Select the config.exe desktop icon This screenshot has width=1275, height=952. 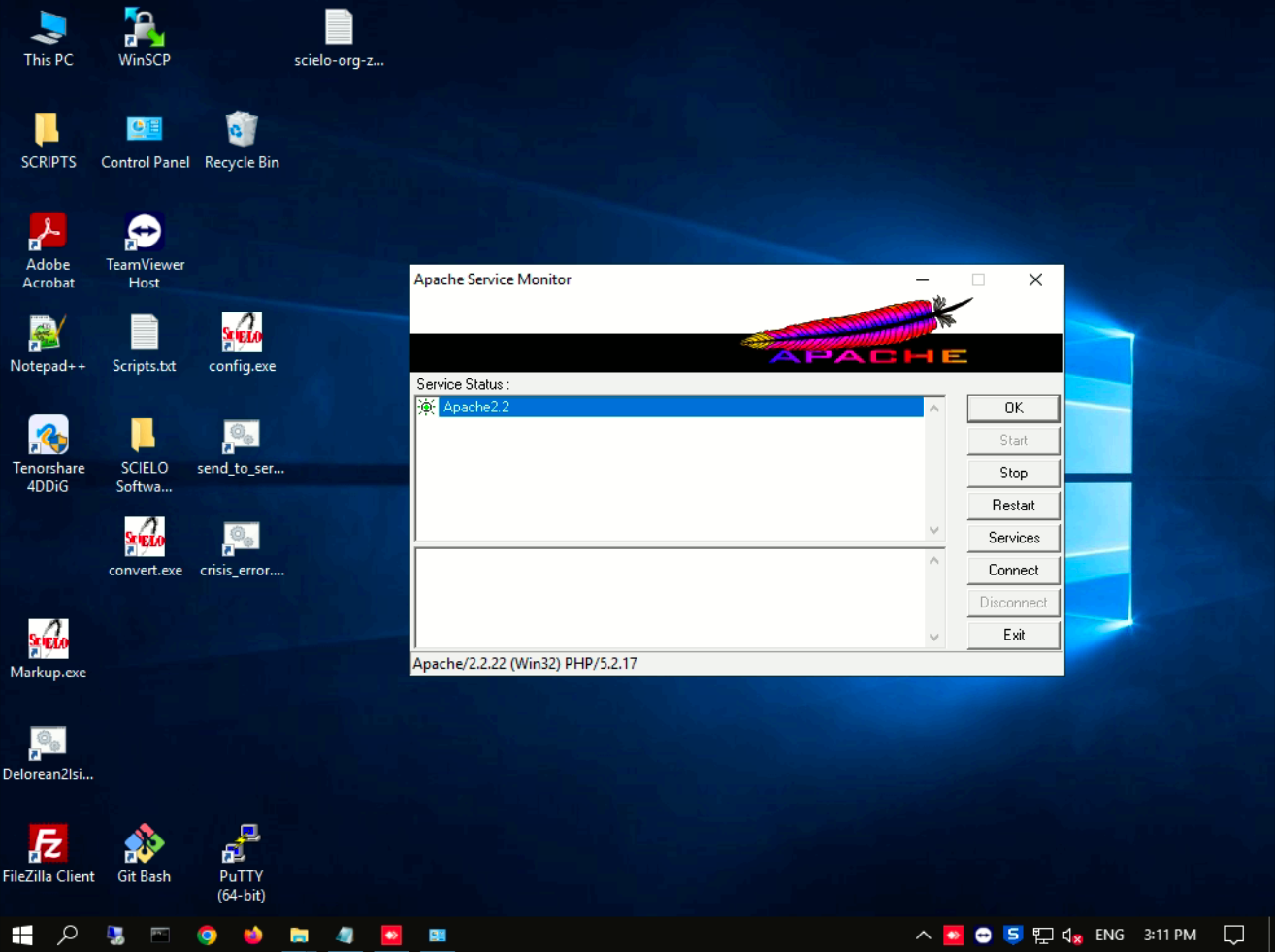[x=242, y=335]
